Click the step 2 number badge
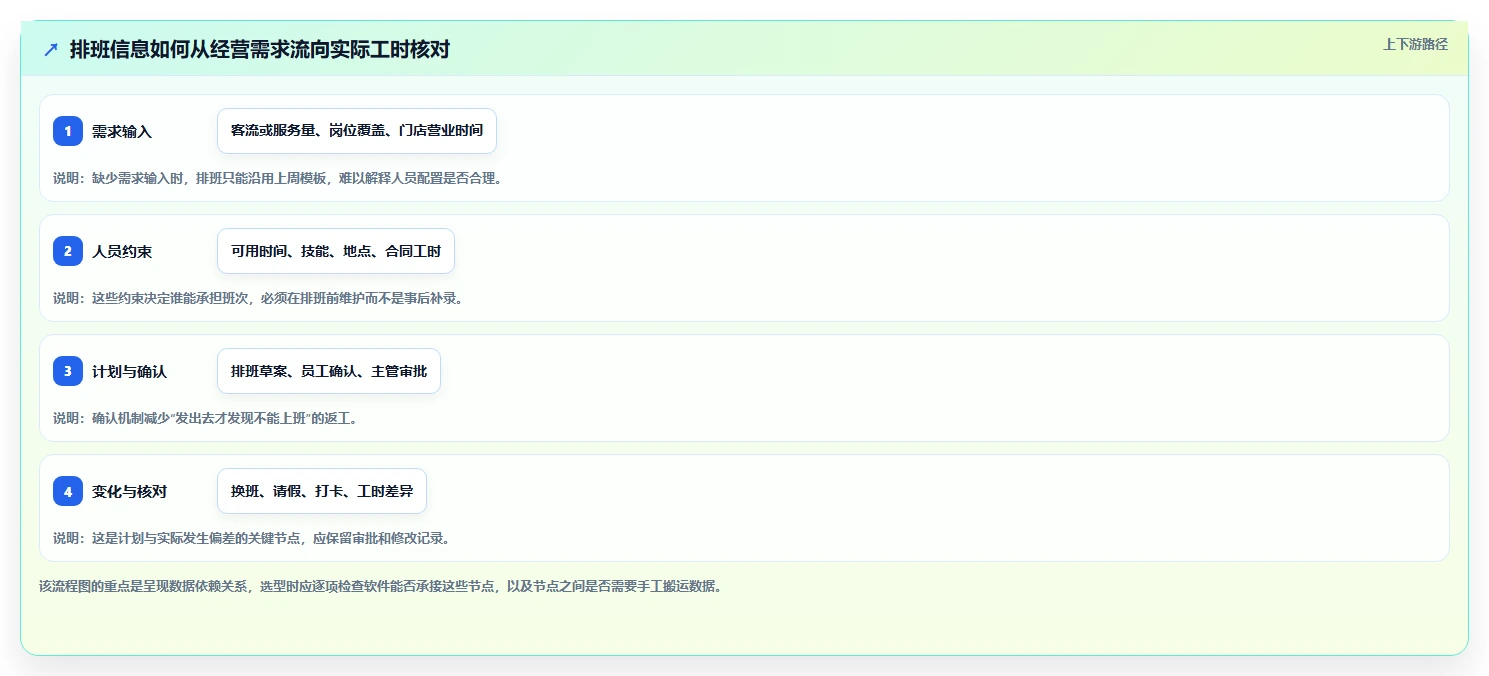This screenshot has width=1489, height=676. point(68,251)
